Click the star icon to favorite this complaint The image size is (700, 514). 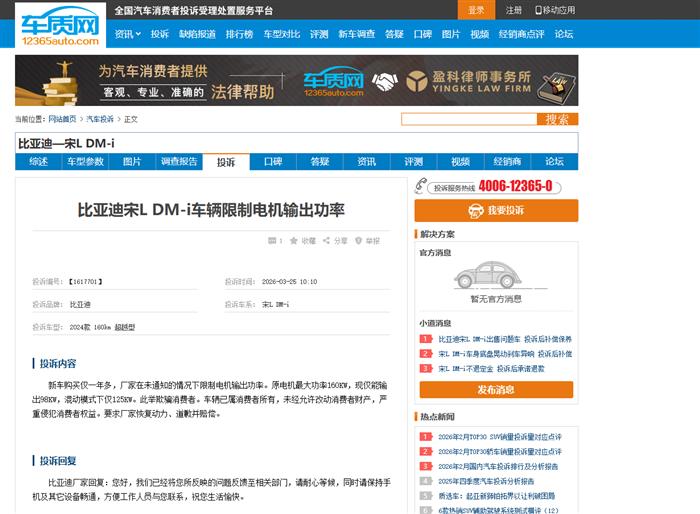pos(294,241)
